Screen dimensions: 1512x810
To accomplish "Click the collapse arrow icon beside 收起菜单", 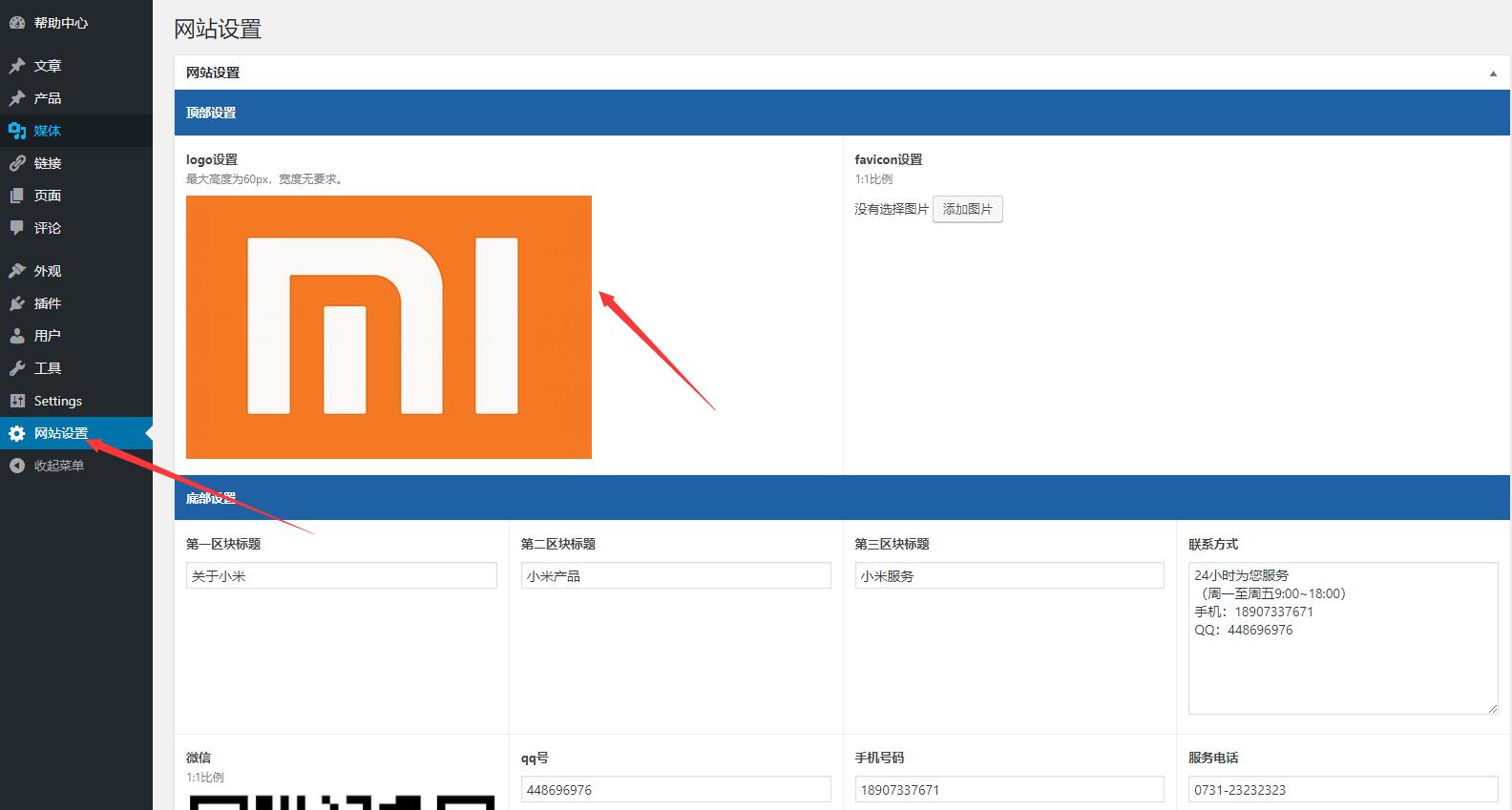I will [17, 466].
